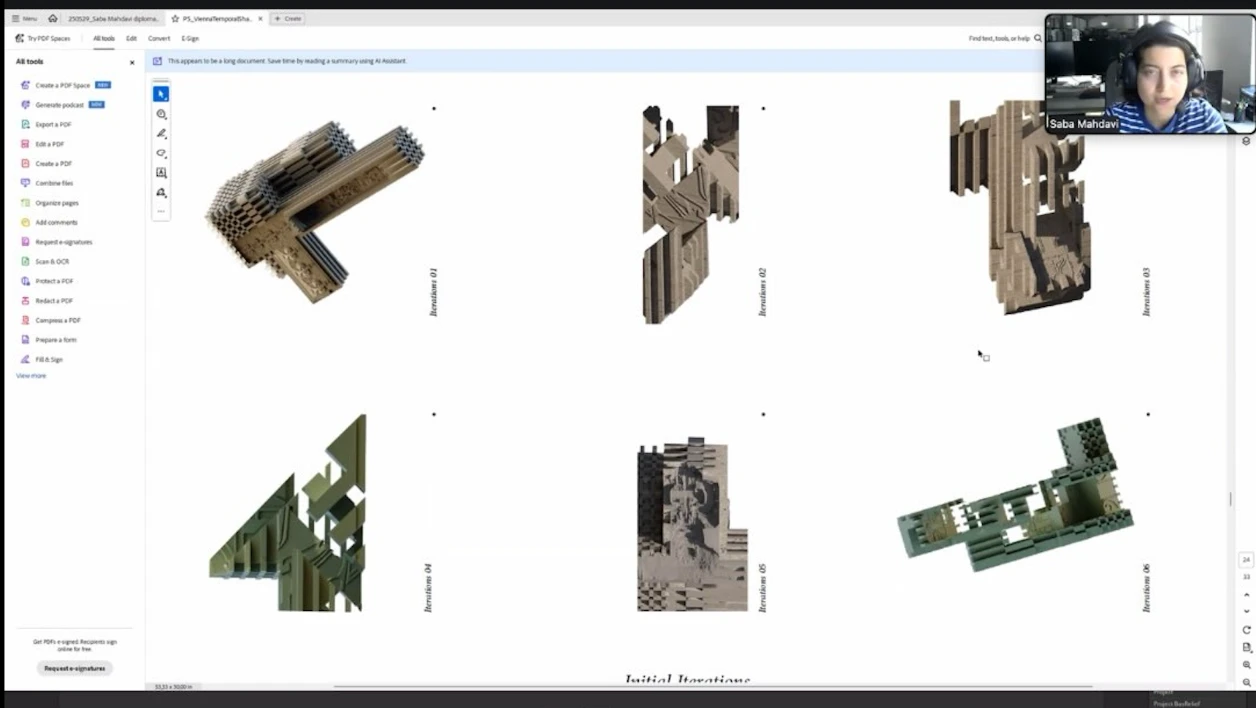The height and width of the screenshot is (708, 1256).
Task: Open Redact a PDF tool
Action: [x=47, y=300]
